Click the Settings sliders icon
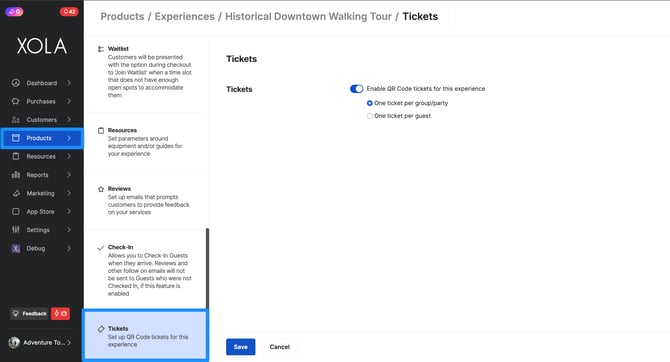The width and height of the screenshot is (670, 362). click(16, 230)
